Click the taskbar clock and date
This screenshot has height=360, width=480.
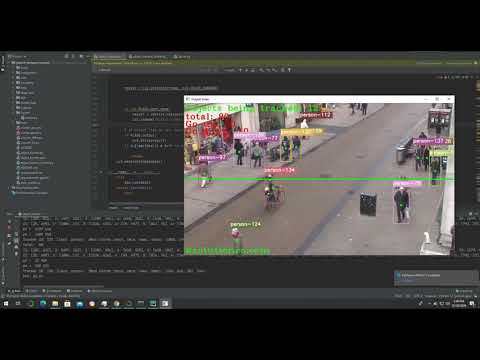click(x=459, y=303)
